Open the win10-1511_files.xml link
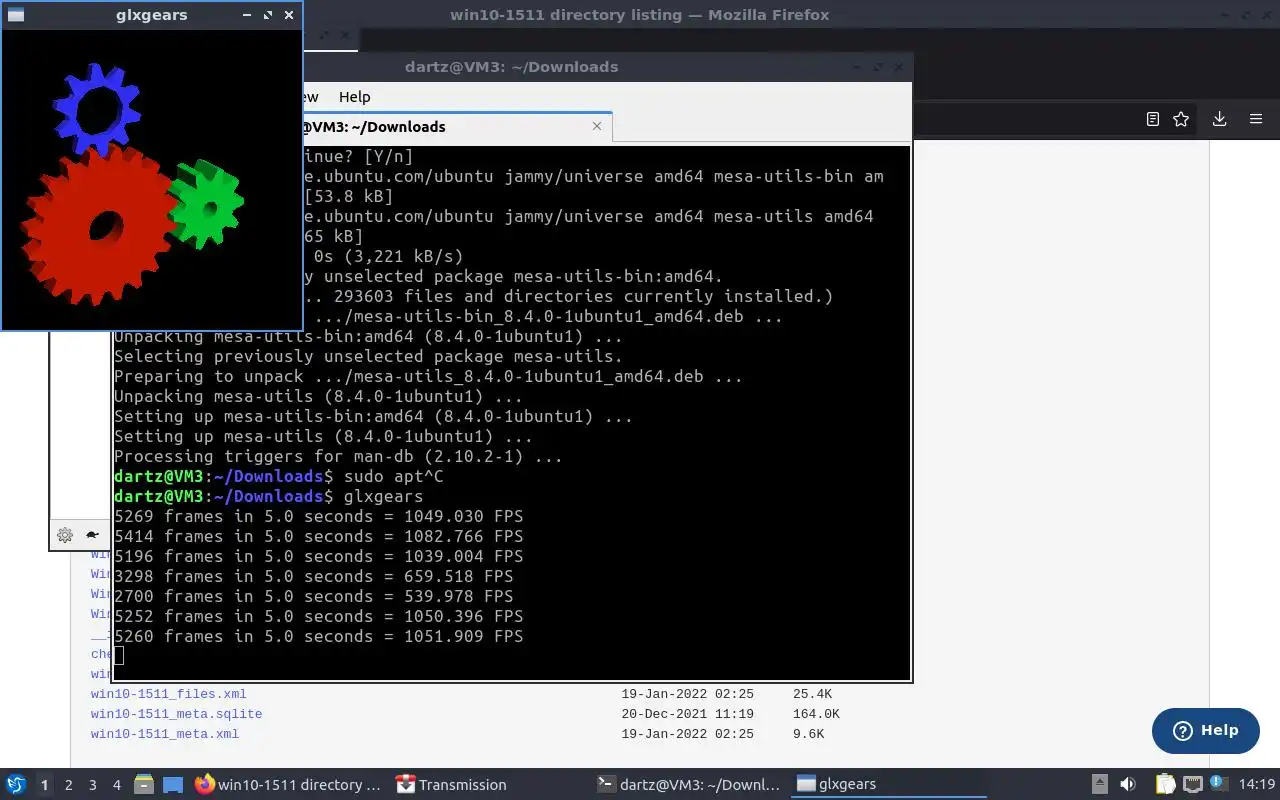1280x800 pixels. (168, 694)
